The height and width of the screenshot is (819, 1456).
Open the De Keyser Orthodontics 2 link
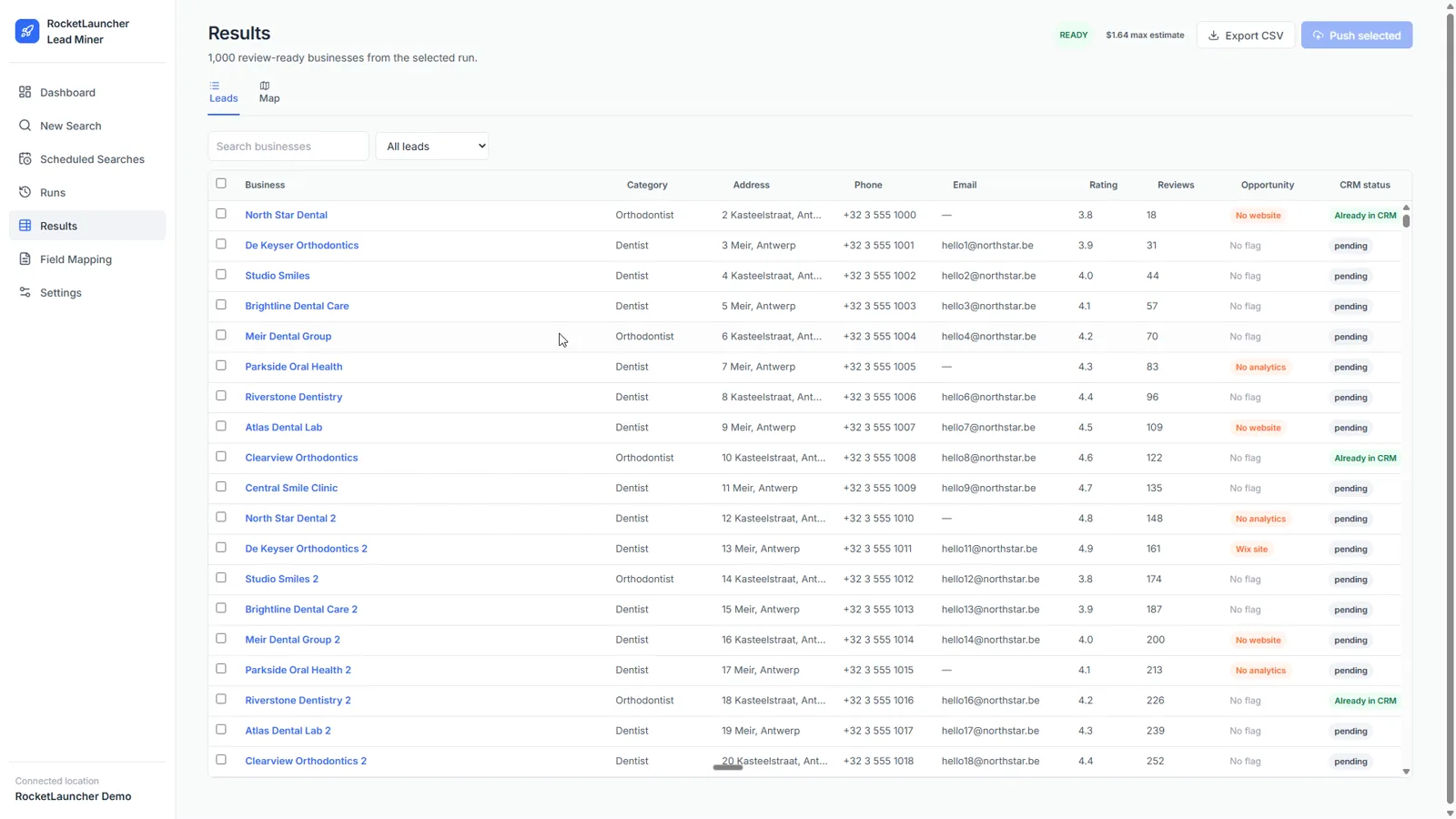pos(307,549)
